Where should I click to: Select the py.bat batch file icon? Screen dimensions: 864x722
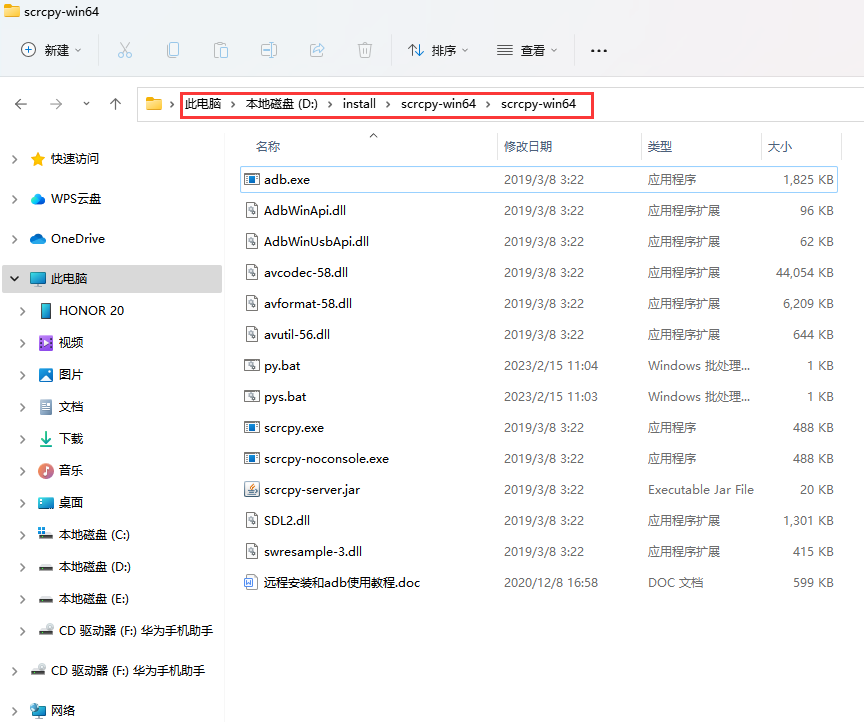click(x=252, y=365)
